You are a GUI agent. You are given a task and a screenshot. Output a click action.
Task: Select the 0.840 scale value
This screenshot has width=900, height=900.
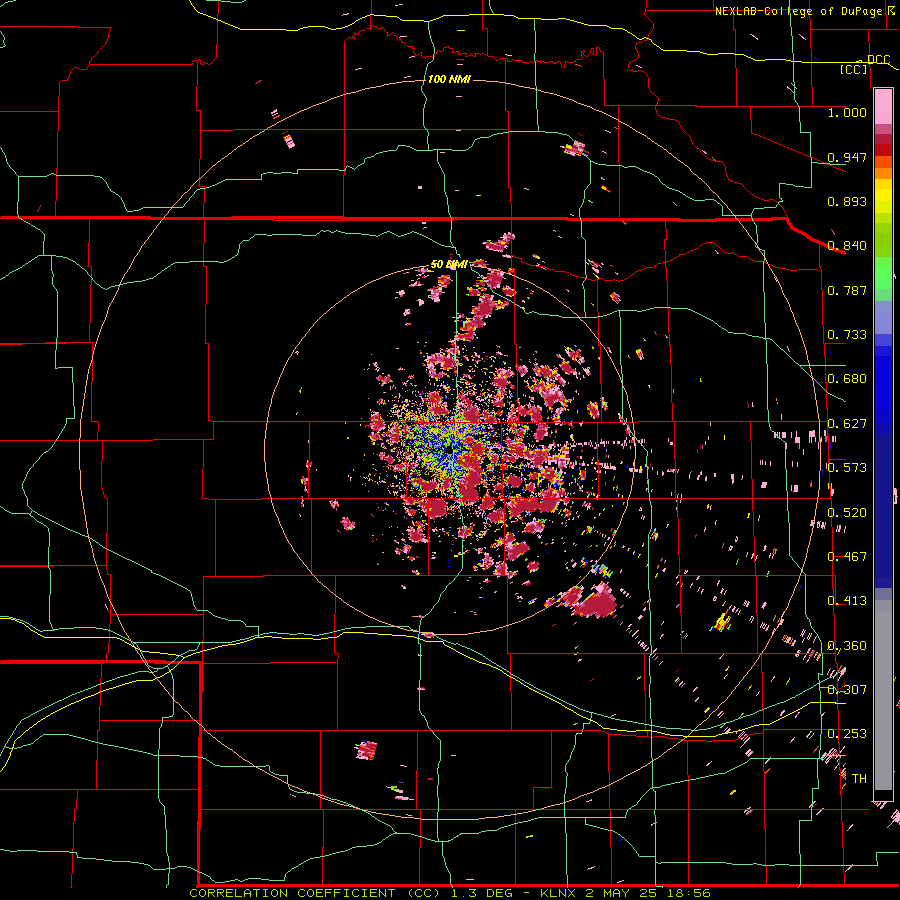point(847,246)
